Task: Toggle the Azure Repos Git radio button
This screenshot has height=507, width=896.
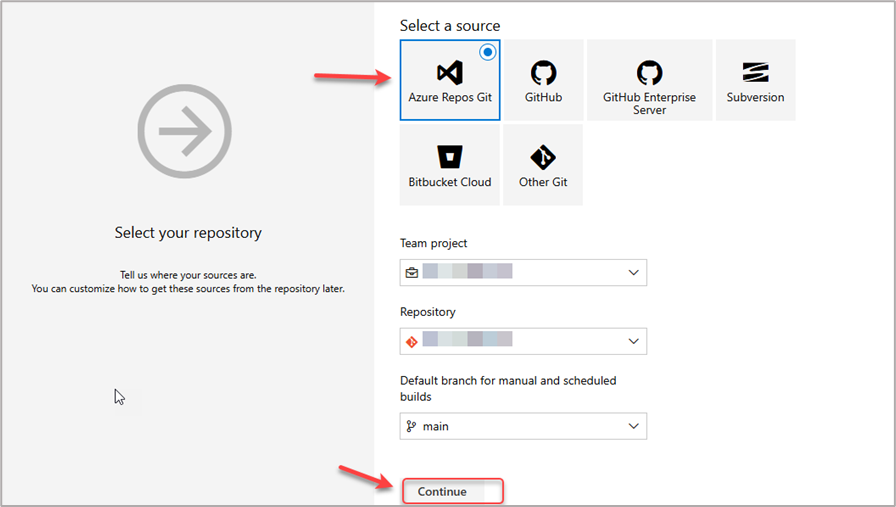Action: tap(488, 52)
